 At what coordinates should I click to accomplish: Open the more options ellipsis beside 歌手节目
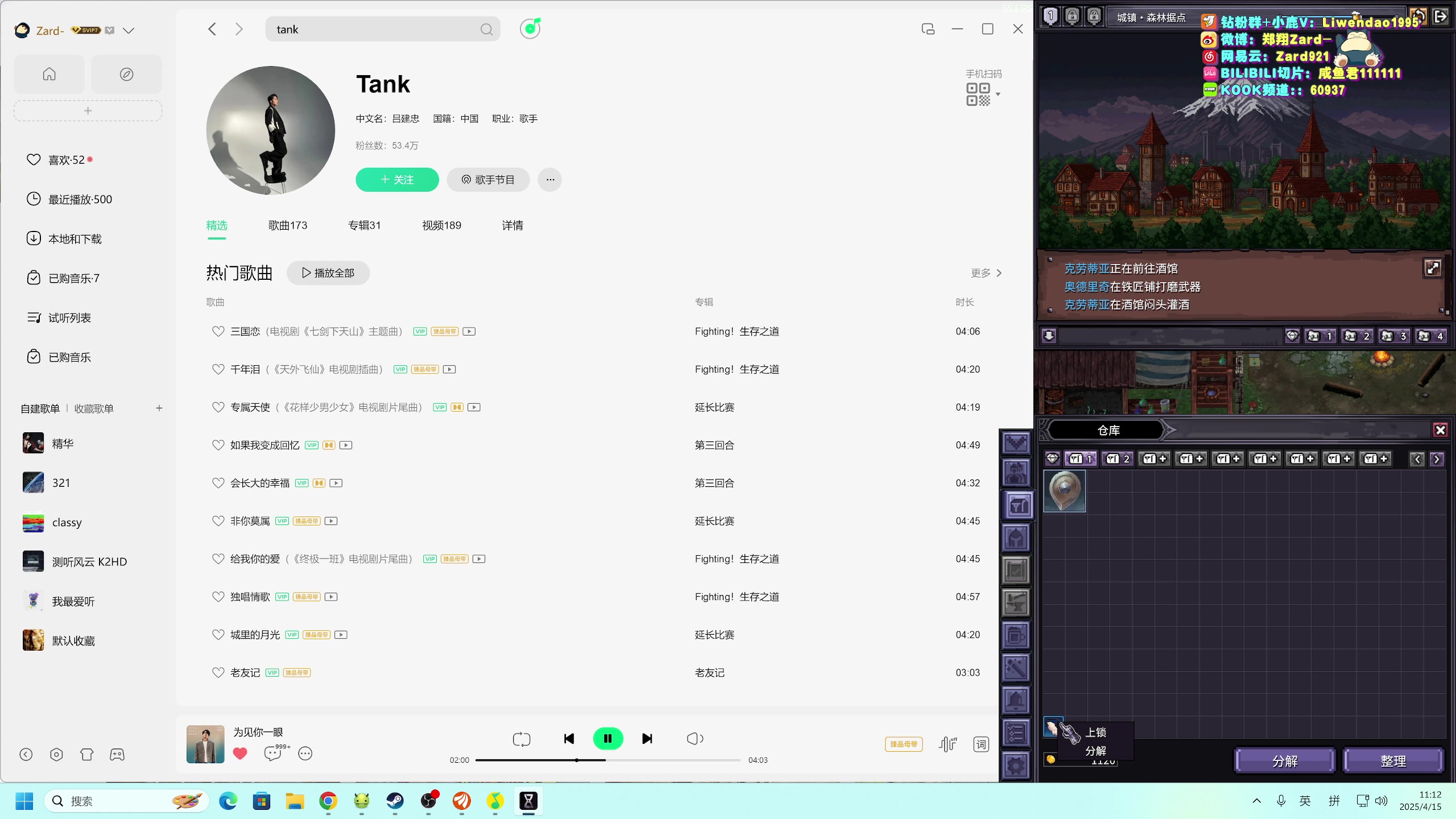[550, 180]
